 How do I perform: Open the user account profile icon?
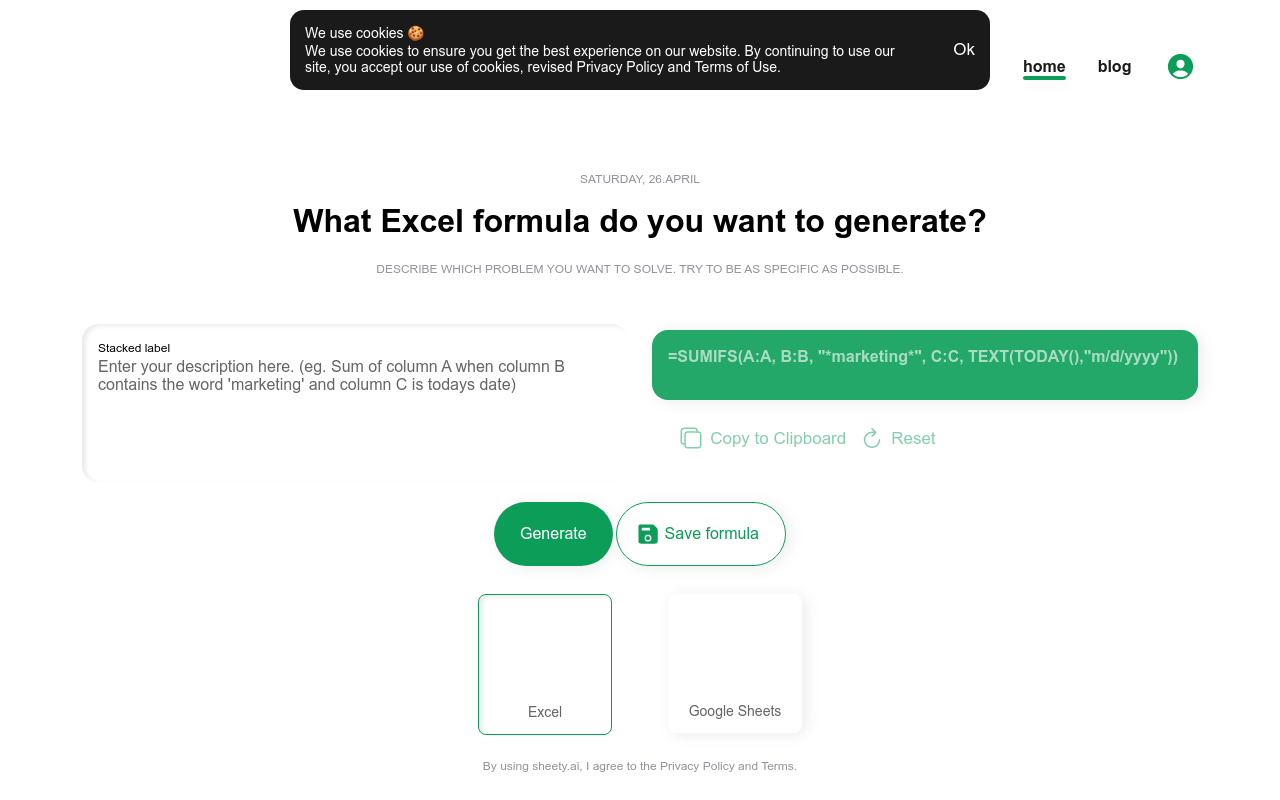click(1180, 66)
